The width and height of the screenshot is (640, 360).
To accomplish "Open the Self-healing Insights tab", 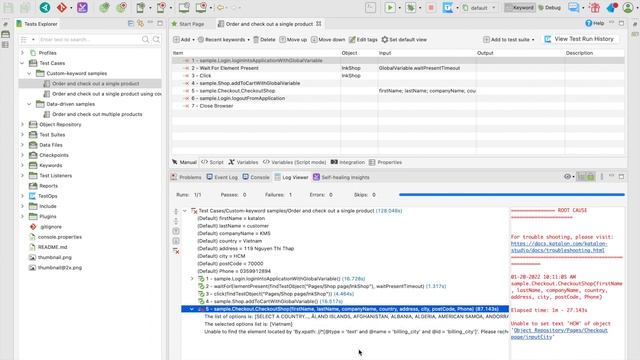I will [341, 177].
